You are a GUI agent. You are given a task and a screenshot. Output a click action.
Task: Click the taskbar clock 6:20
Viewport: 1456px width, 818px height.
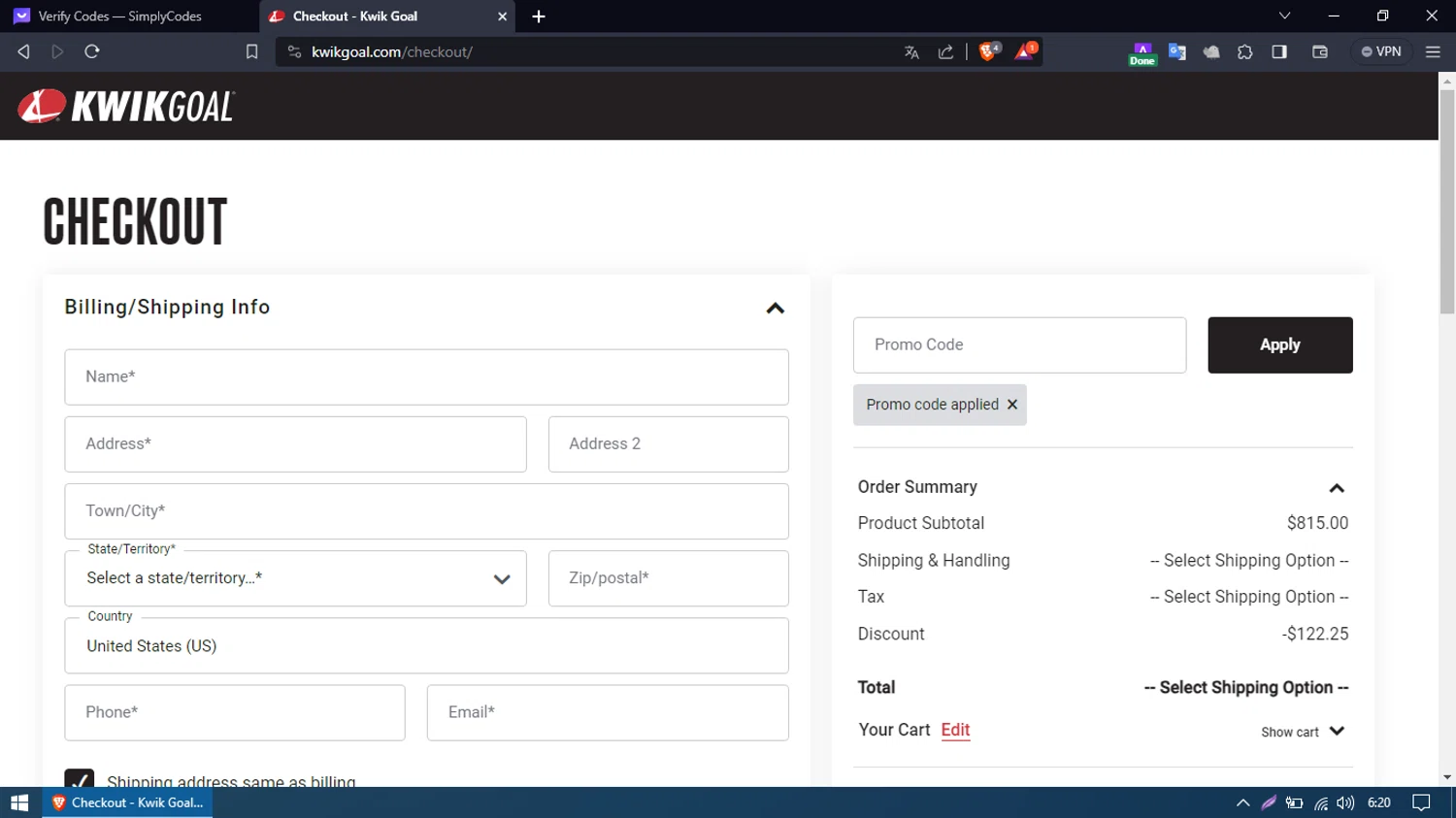(x=1378, y=802)
